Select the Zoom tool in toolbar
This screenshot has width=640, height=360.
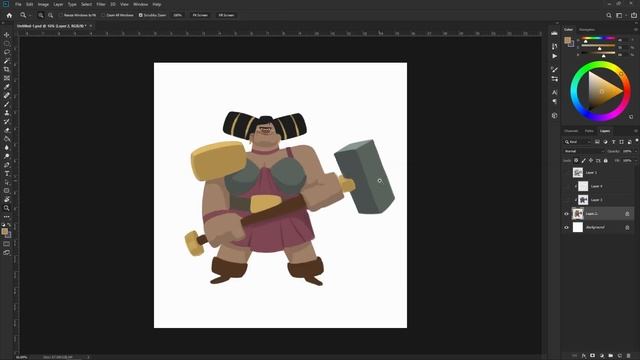click(7, 208)
